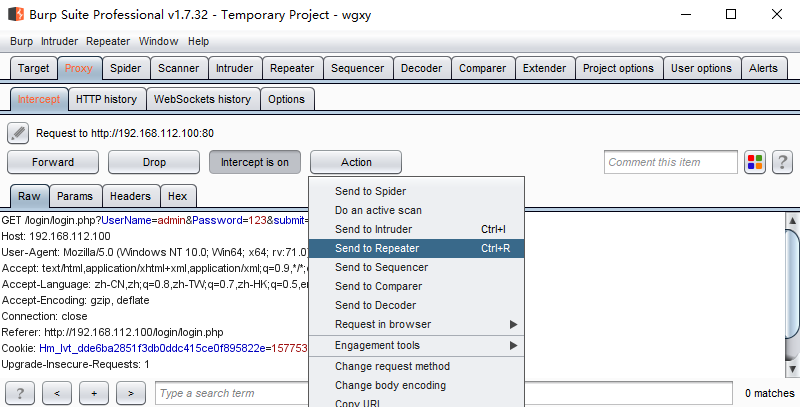This screenshot has height=407, width=800.
Task: Choose Send to Intruder from context menu
Action: click(x=373, y=229)
